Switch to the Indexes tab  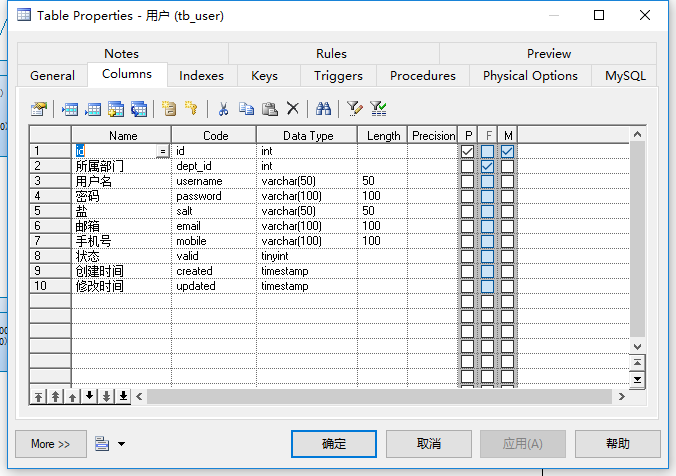pyautogui.click(x=201, y=76)
